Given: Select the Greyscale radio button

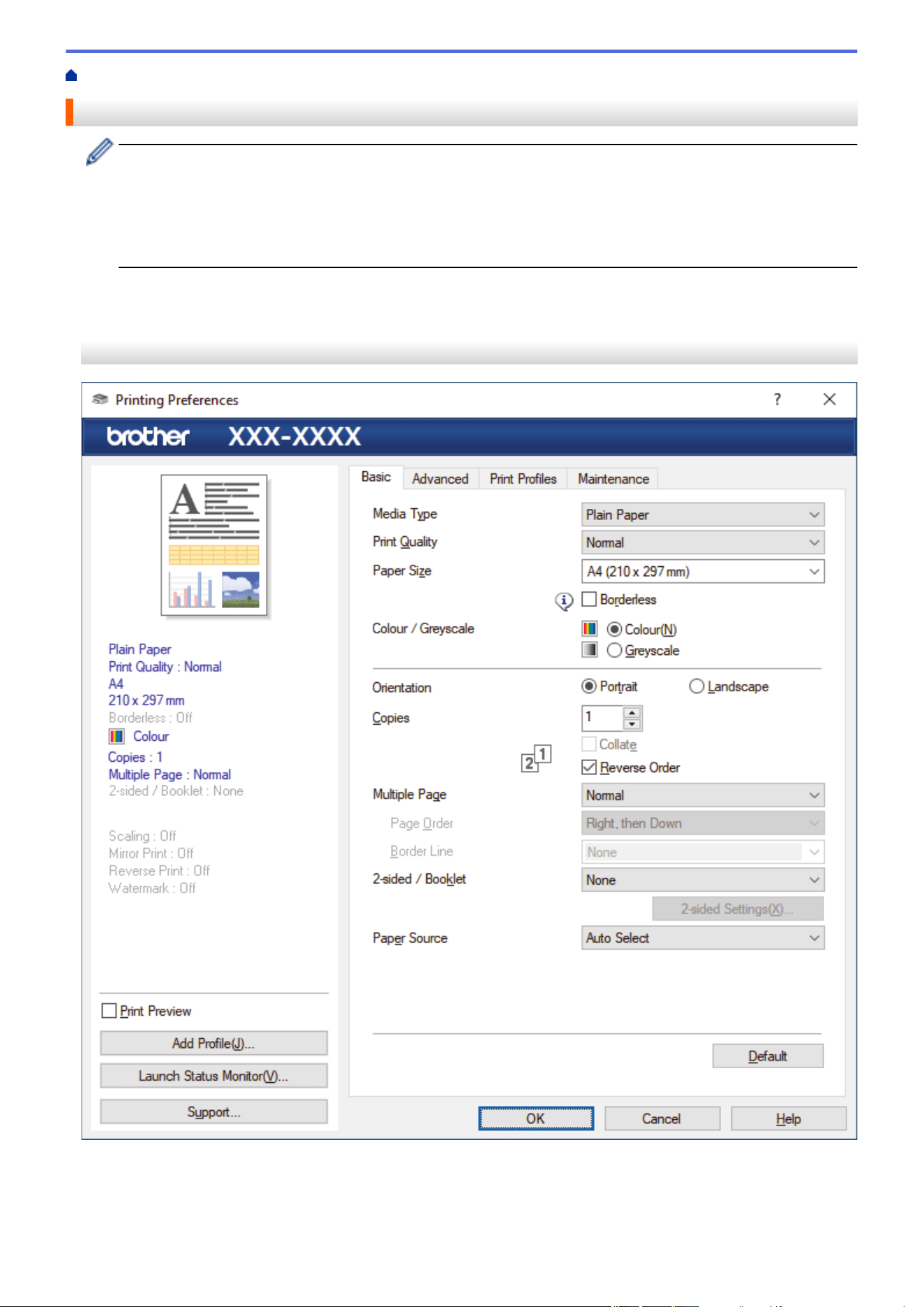Looking at the screenshot, I should point(614,650).
